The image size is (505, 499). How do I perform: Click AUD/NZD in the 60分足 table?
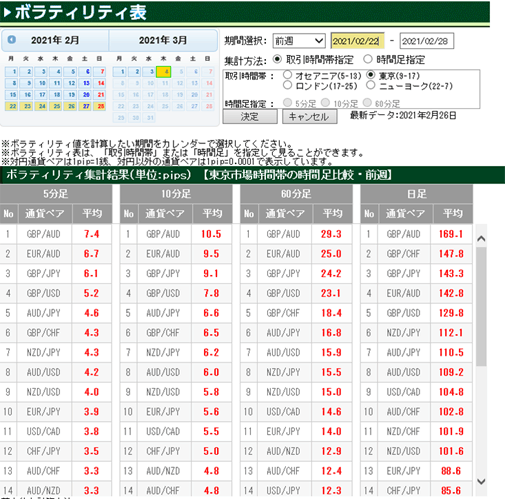[x=283, y=451]
